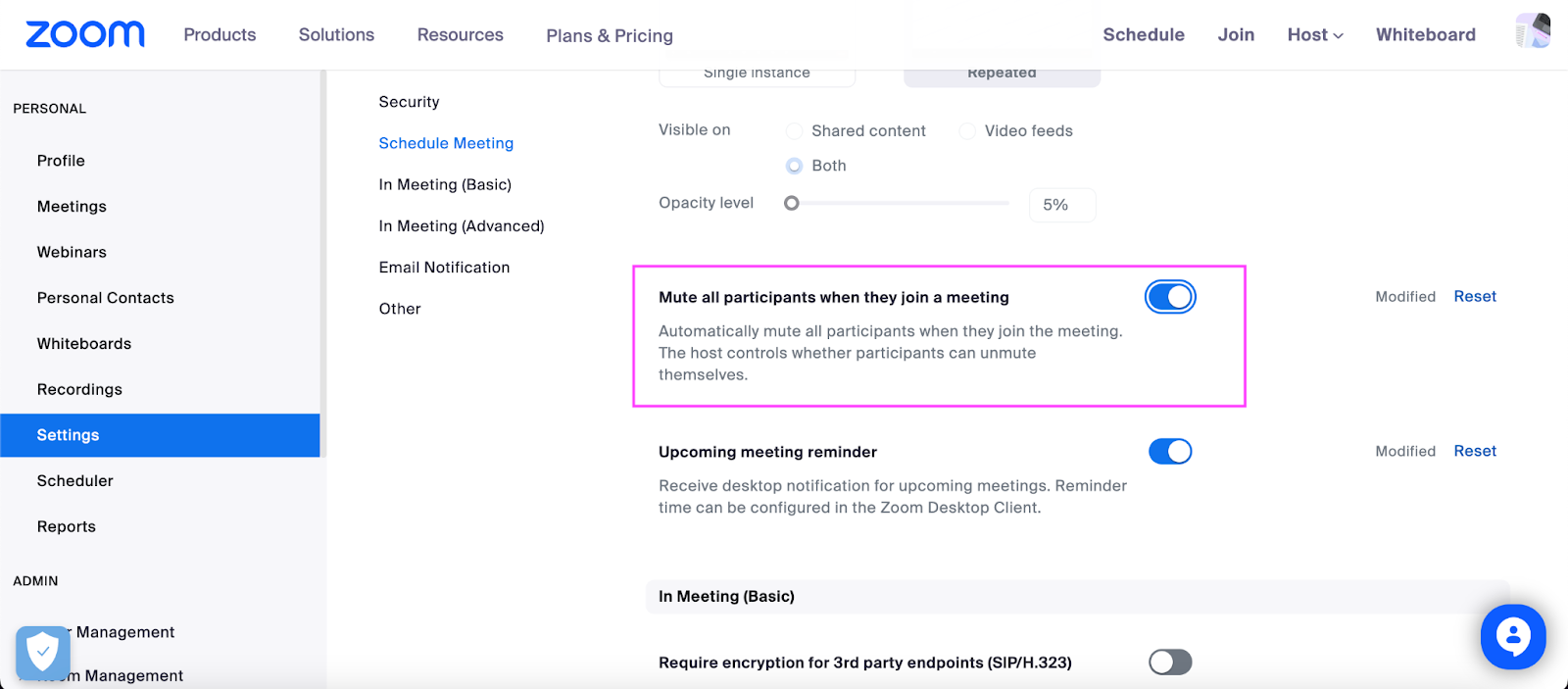
Task: Disable mute all participants when joining
Action: (x=1169, y=296)
